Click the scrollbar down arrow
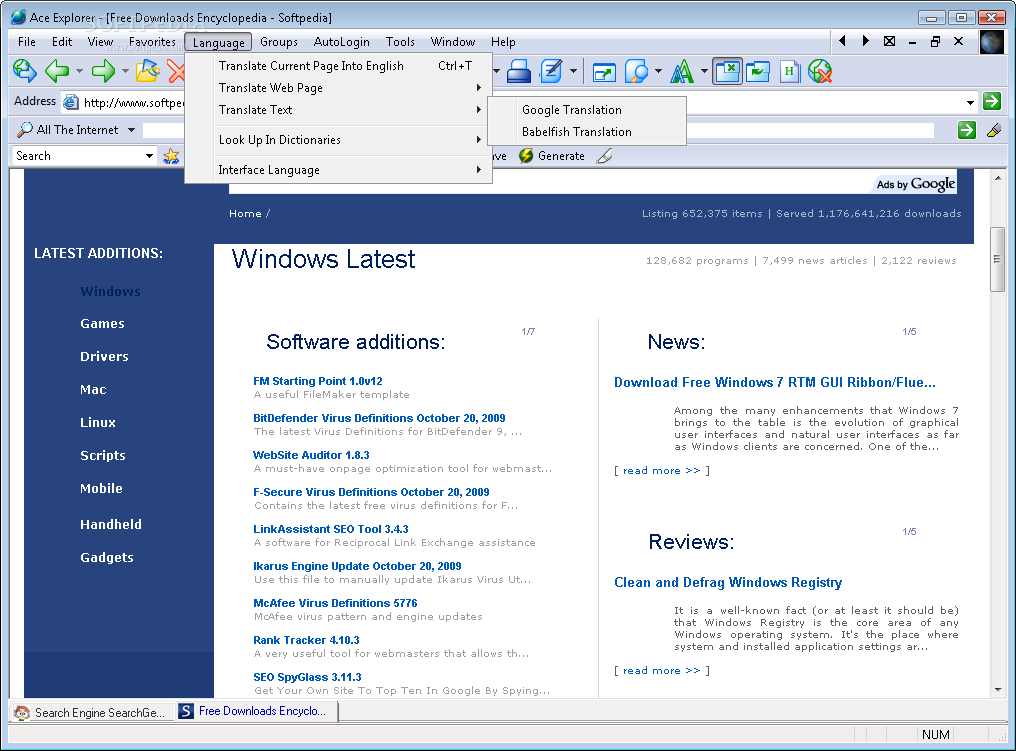 (998, 690)
